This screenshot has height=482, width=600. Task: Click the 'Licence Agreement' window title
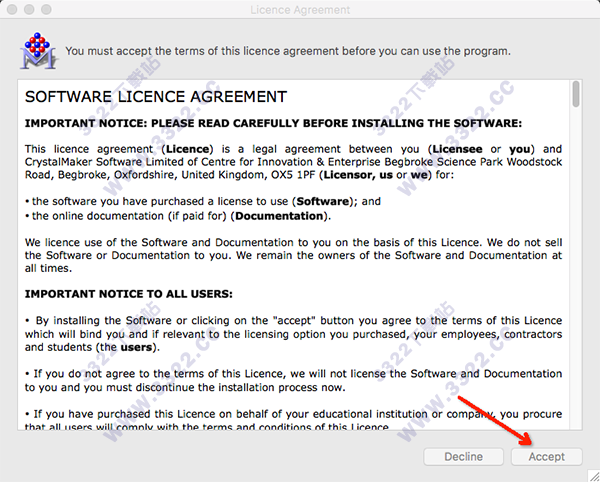coord(300,10)
